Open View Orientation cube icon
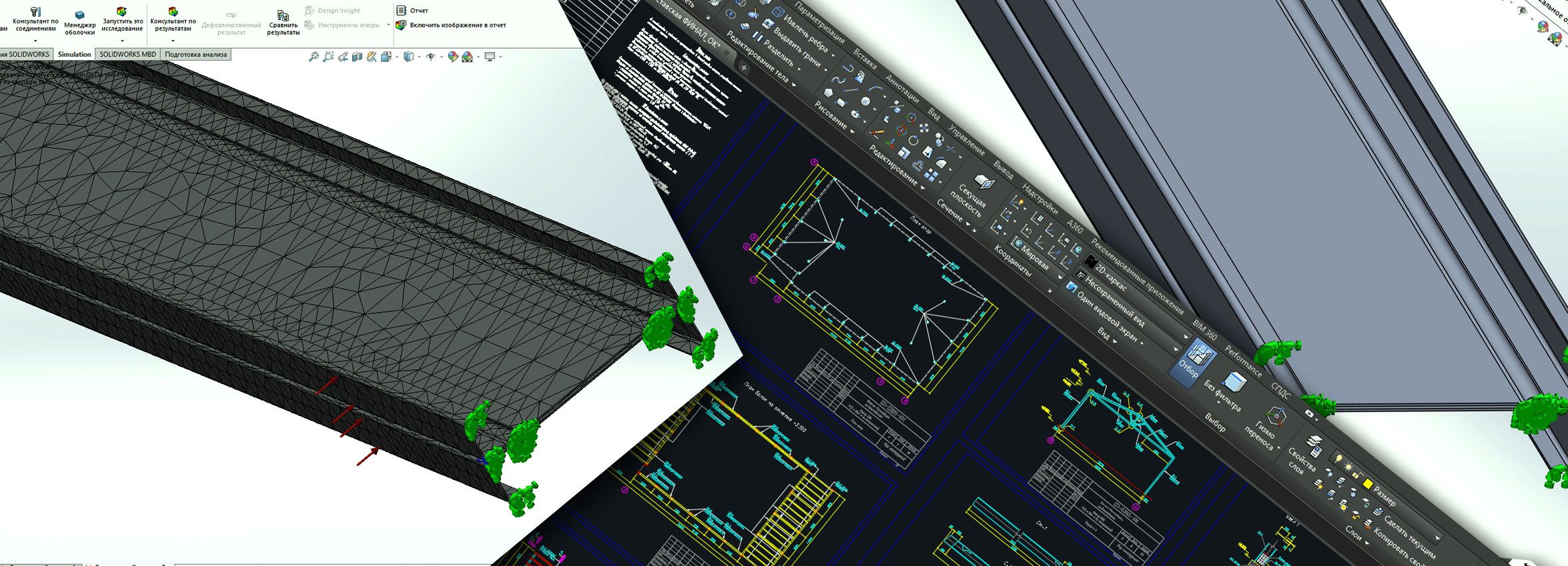The image size is (1568, 566). pyautogui.click(x=386, y=57)
